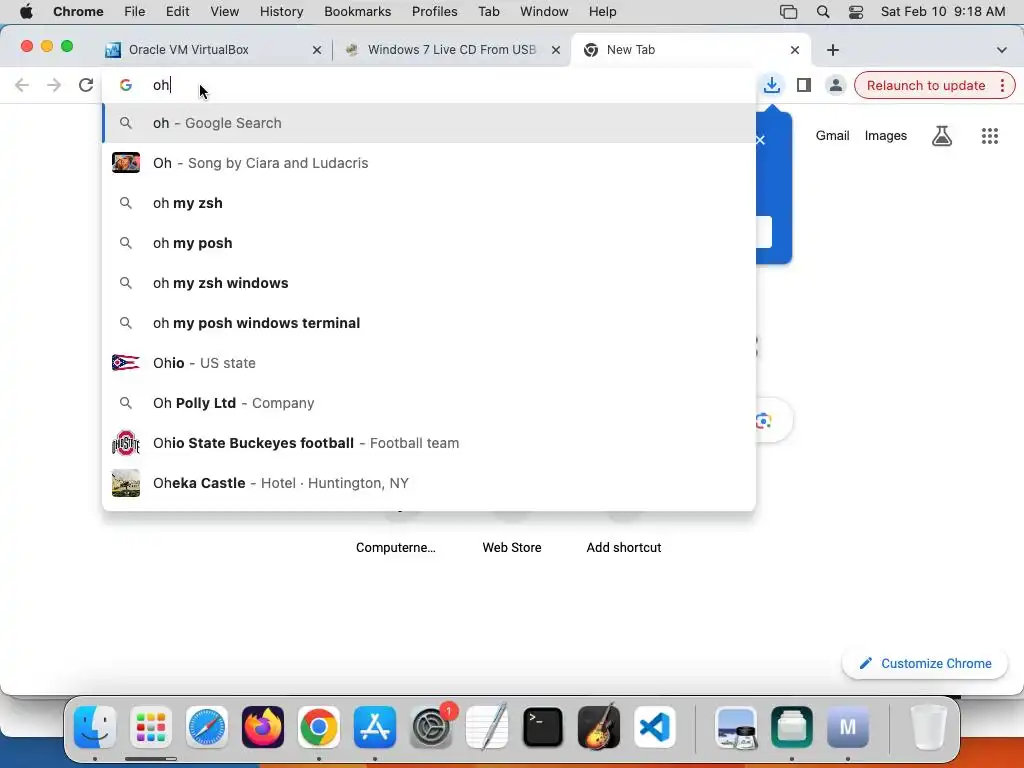
Task: Choose Oh song by Ciara suggestion
Action: pyautogui.click(x=429, y=163)
